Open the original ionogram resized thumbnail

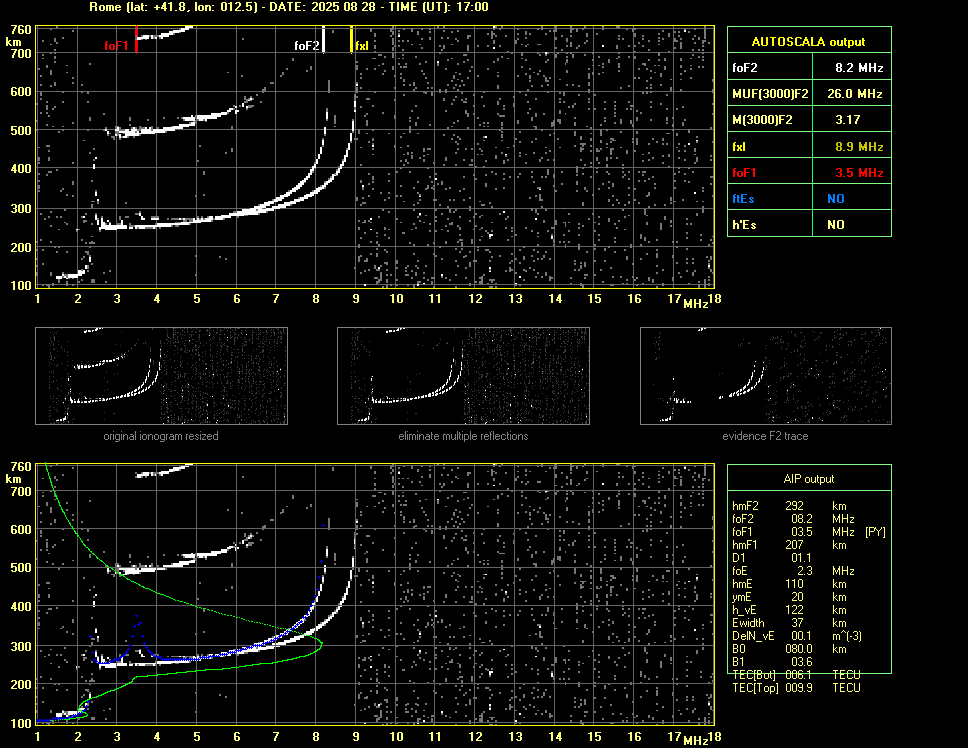(x=161, y=376)
